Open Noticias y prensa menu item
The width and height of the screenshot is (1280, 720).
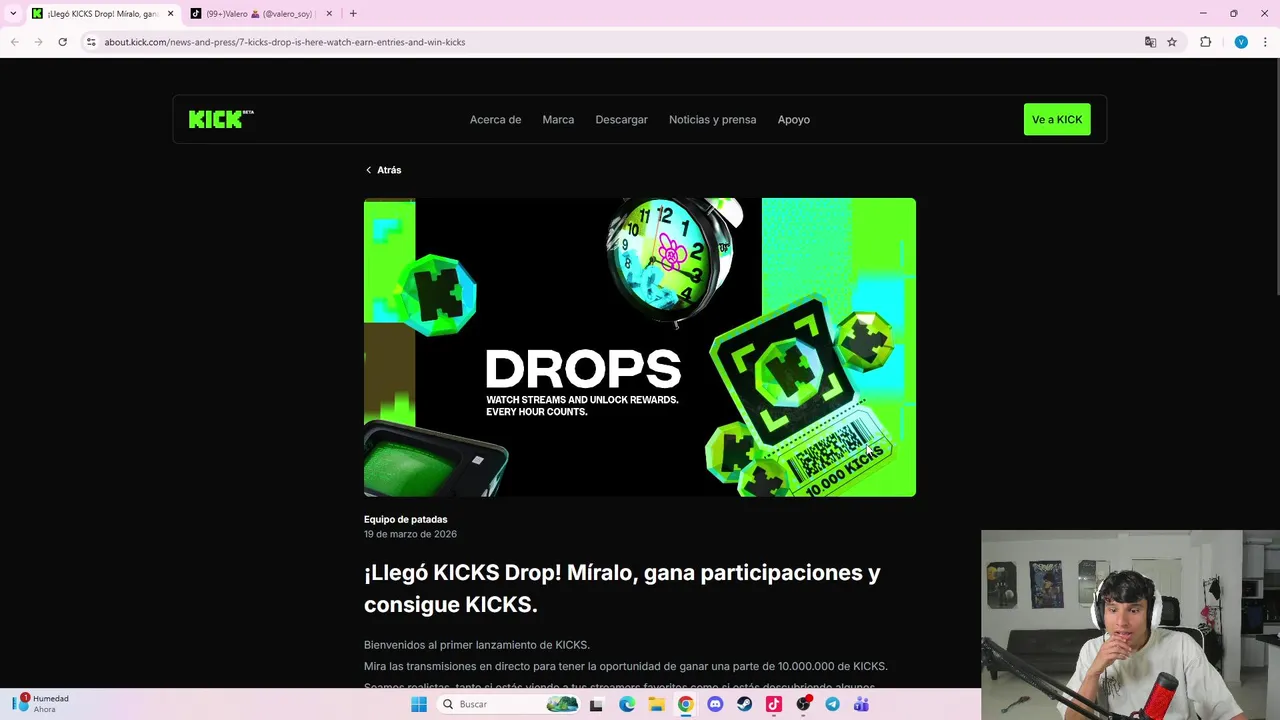pos(712,119)
